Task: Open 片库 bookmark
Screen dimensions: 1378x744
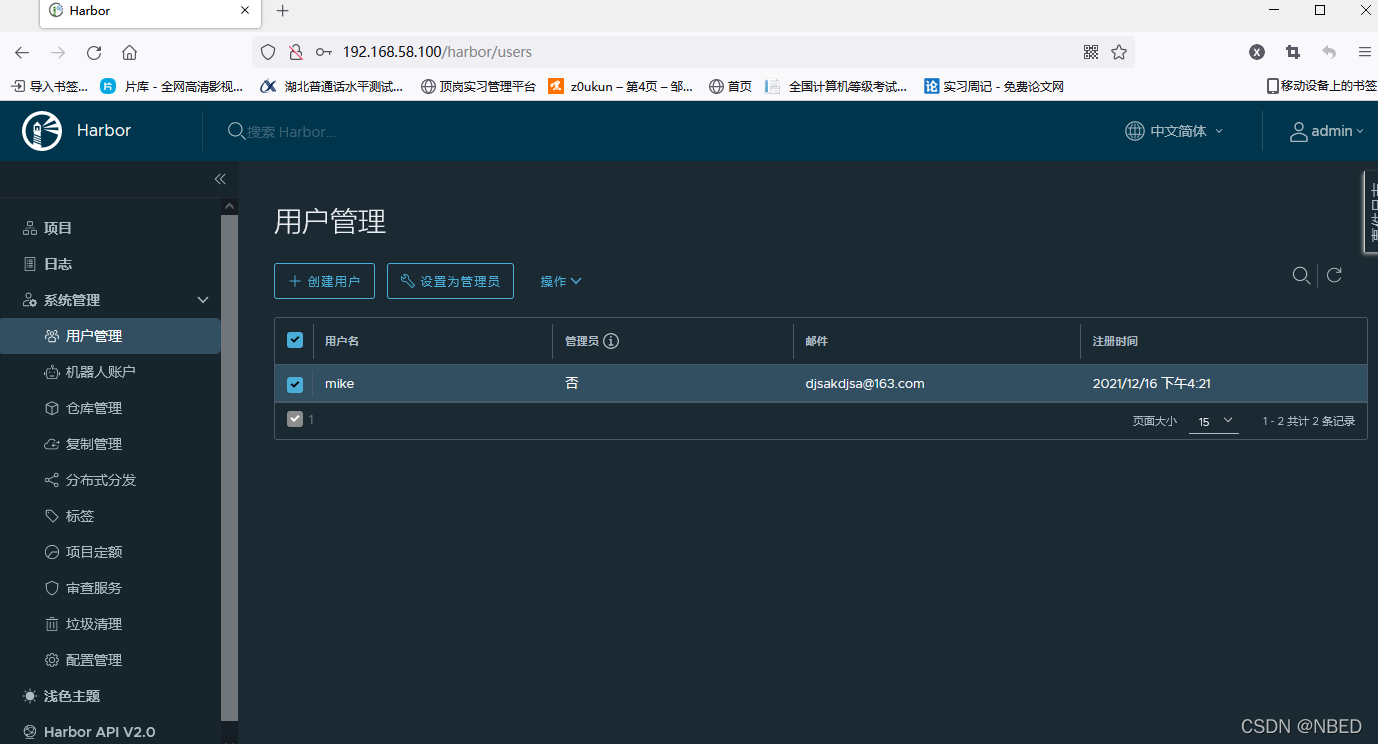Action: pos(172,86)
